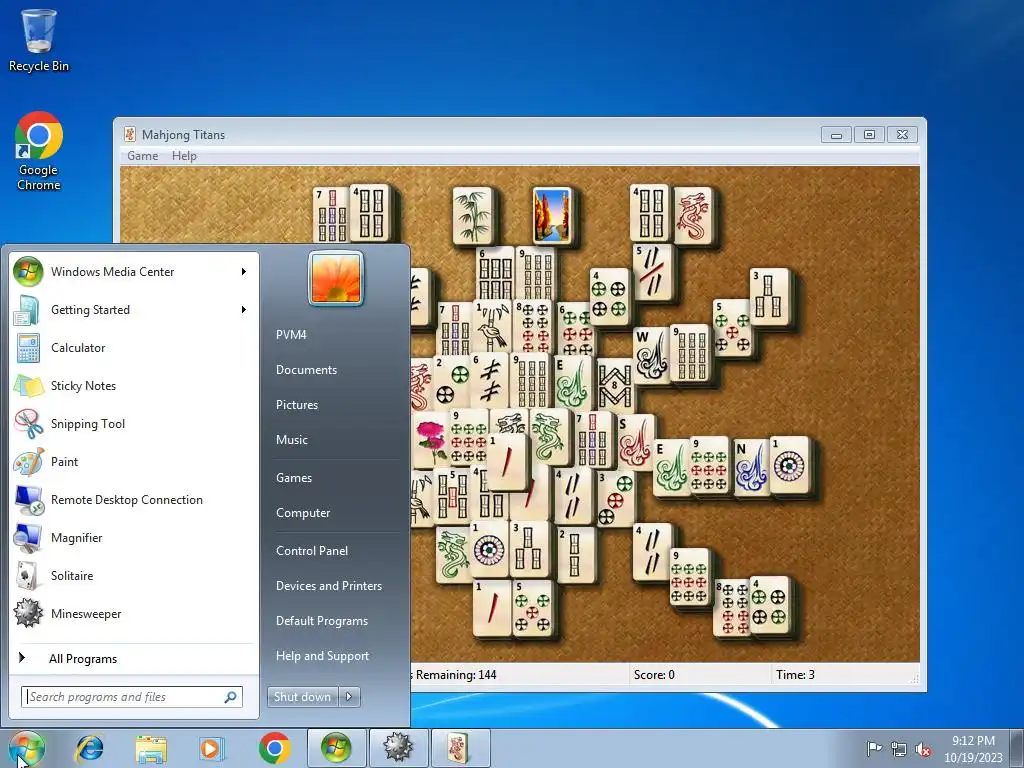Click the green Windows orb taskbar button

click(336, 748)
